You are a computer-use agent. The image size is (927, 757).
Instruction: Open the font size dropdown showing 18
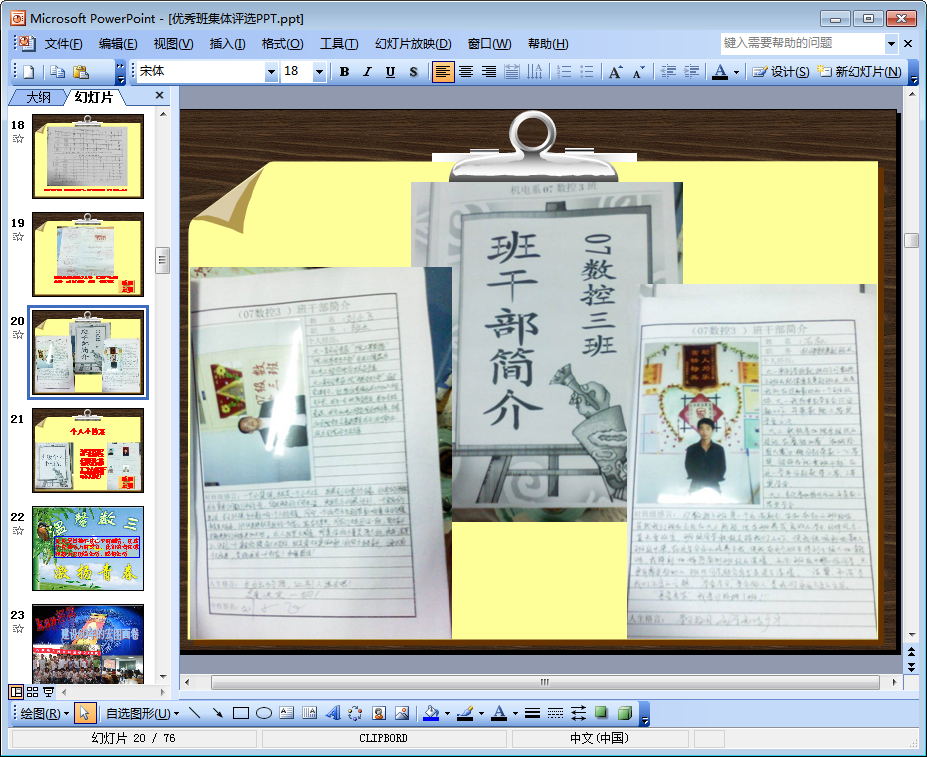coord(319,72)
